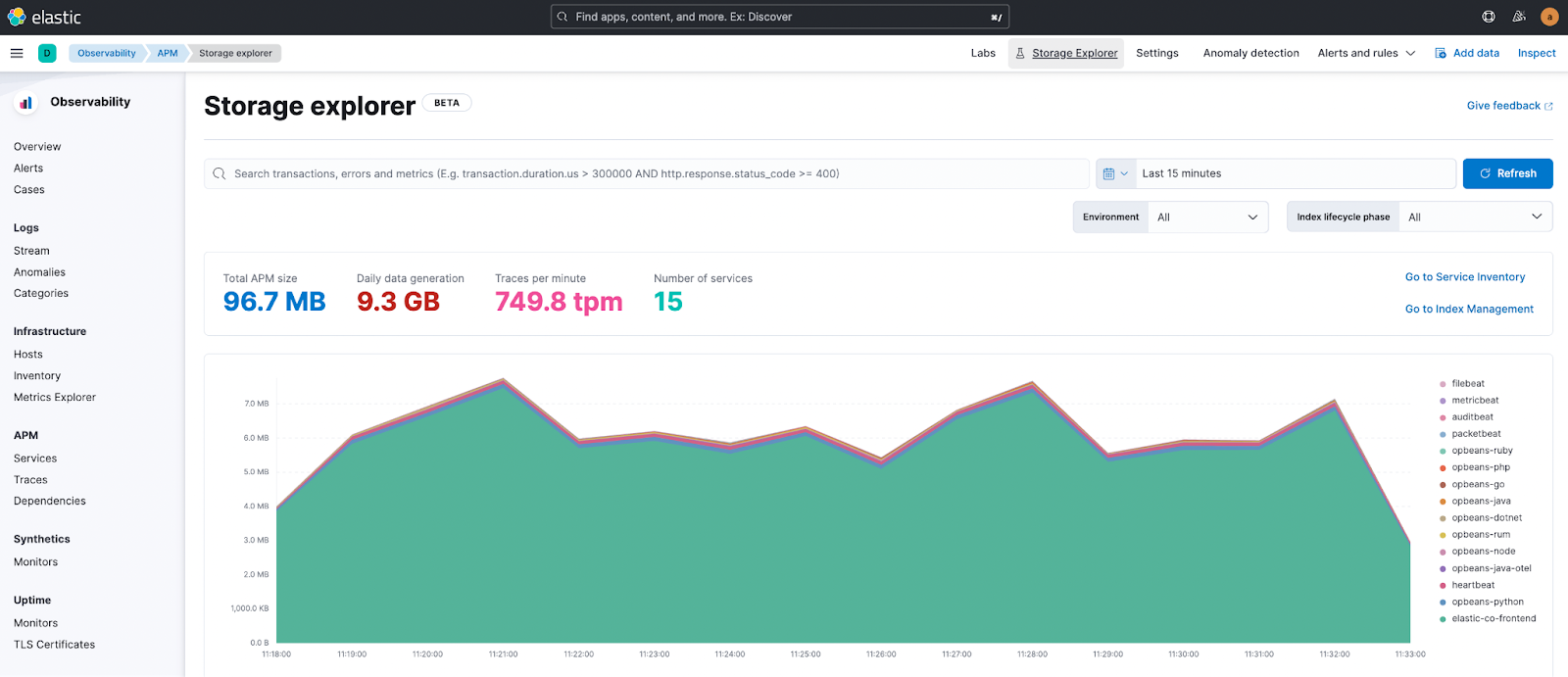This screenshot has width=1568, height=677.
Task: Click the Refresh button
Action: 1507,173
